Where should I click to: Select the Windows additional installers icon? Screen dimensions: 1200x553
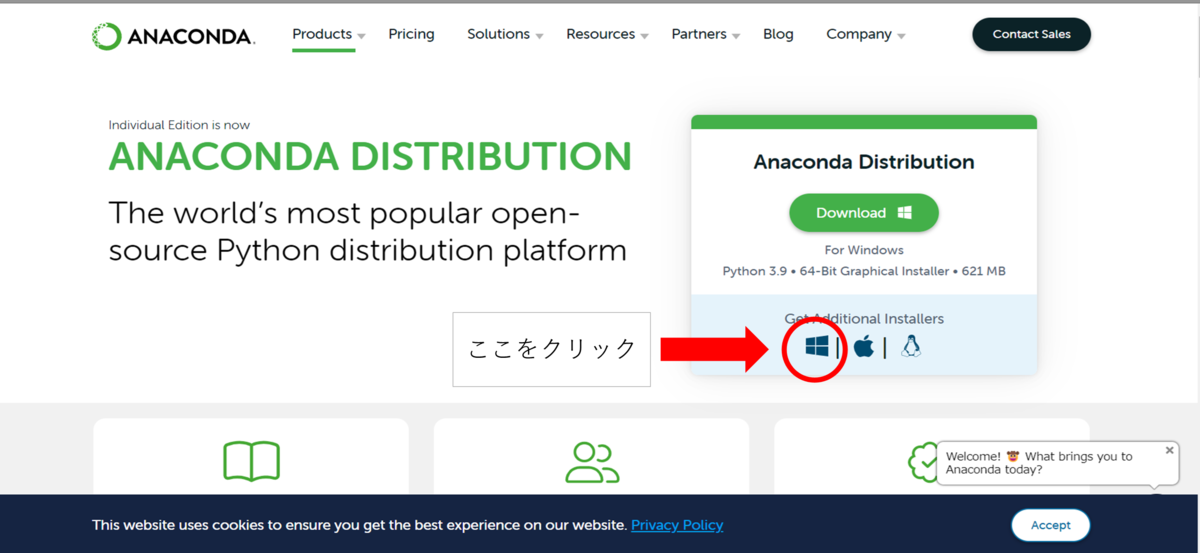coord(816,346)
